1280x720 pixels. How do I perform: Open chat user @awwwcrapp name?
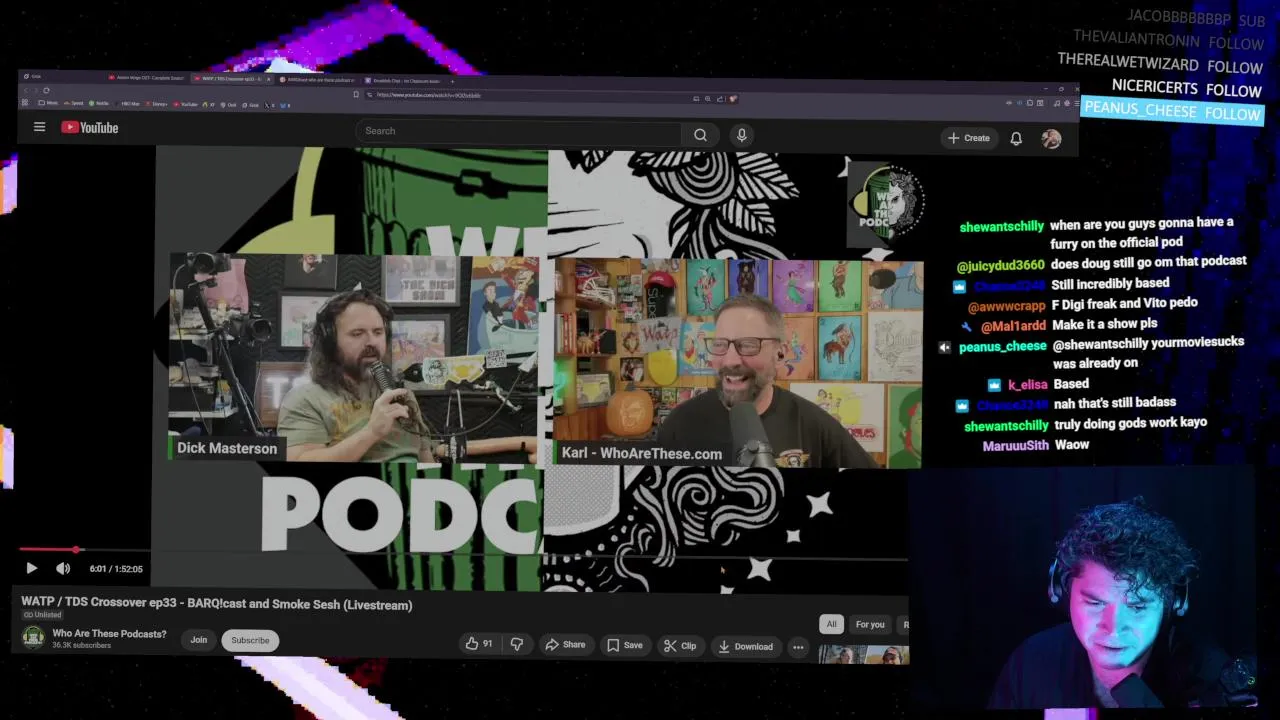coord(1006,306)
